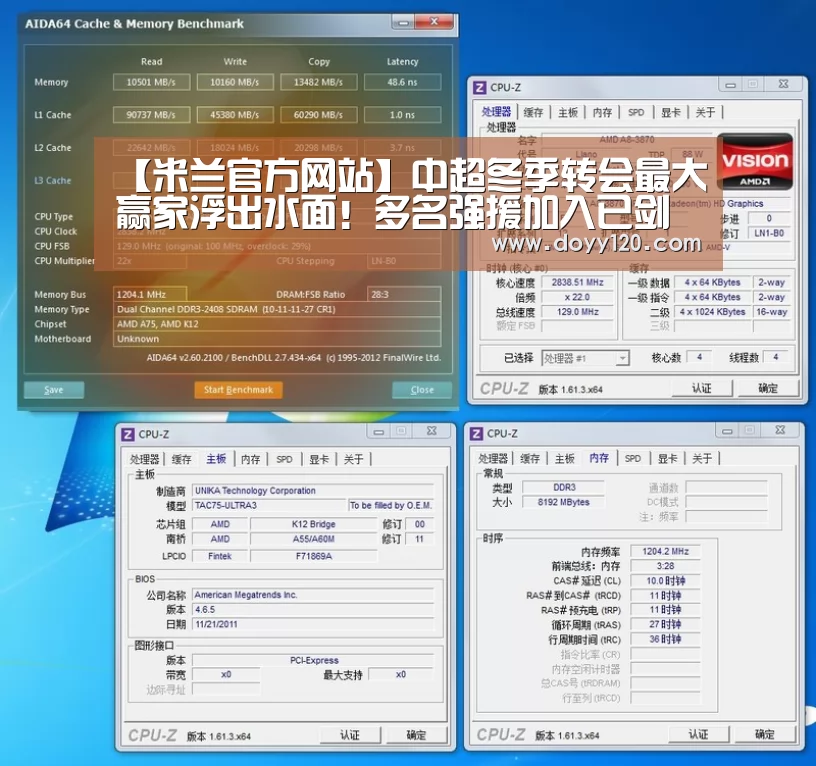This screenshot has width=816, height=766.
Task: Click BIOS date 11/21/2011
Action: pos(313,624)
